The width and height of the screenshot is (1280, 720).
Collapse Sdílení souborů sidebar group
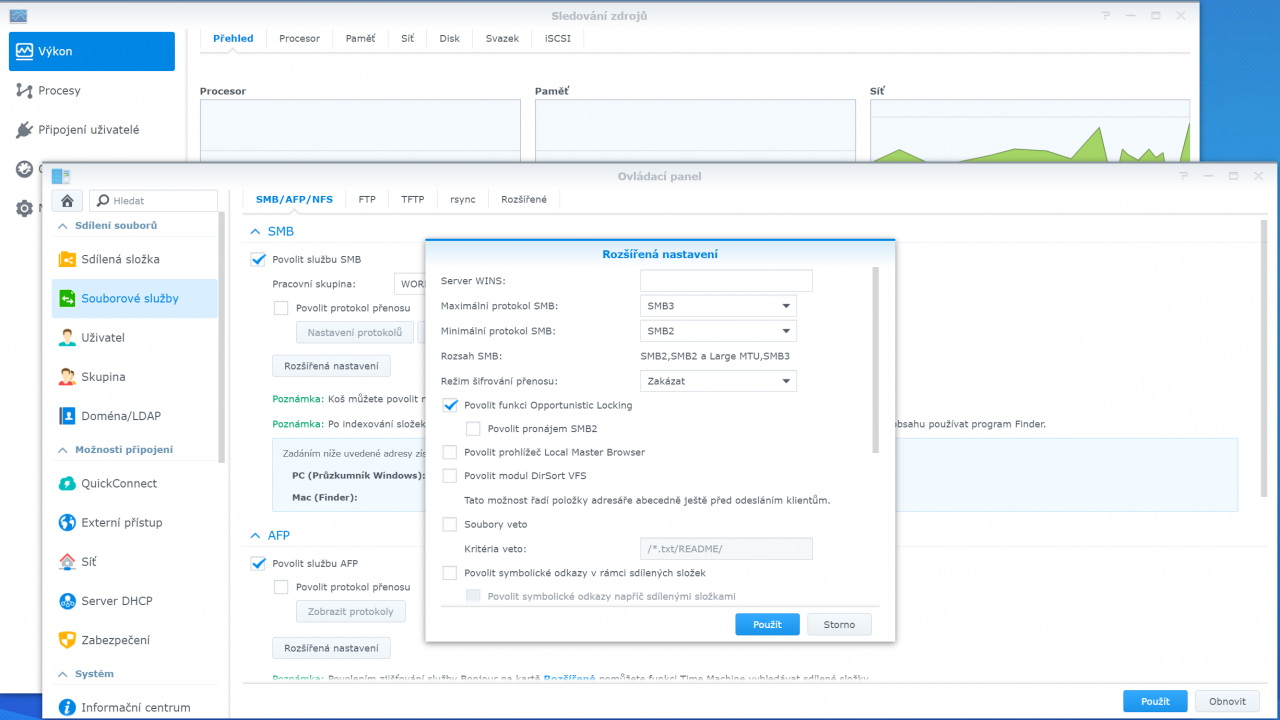[63, 226]
